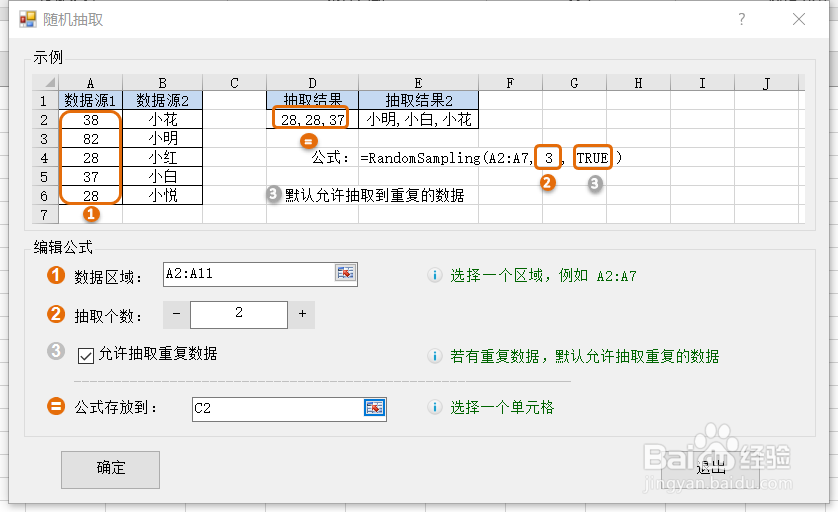Open help with the question mark button

742,19
